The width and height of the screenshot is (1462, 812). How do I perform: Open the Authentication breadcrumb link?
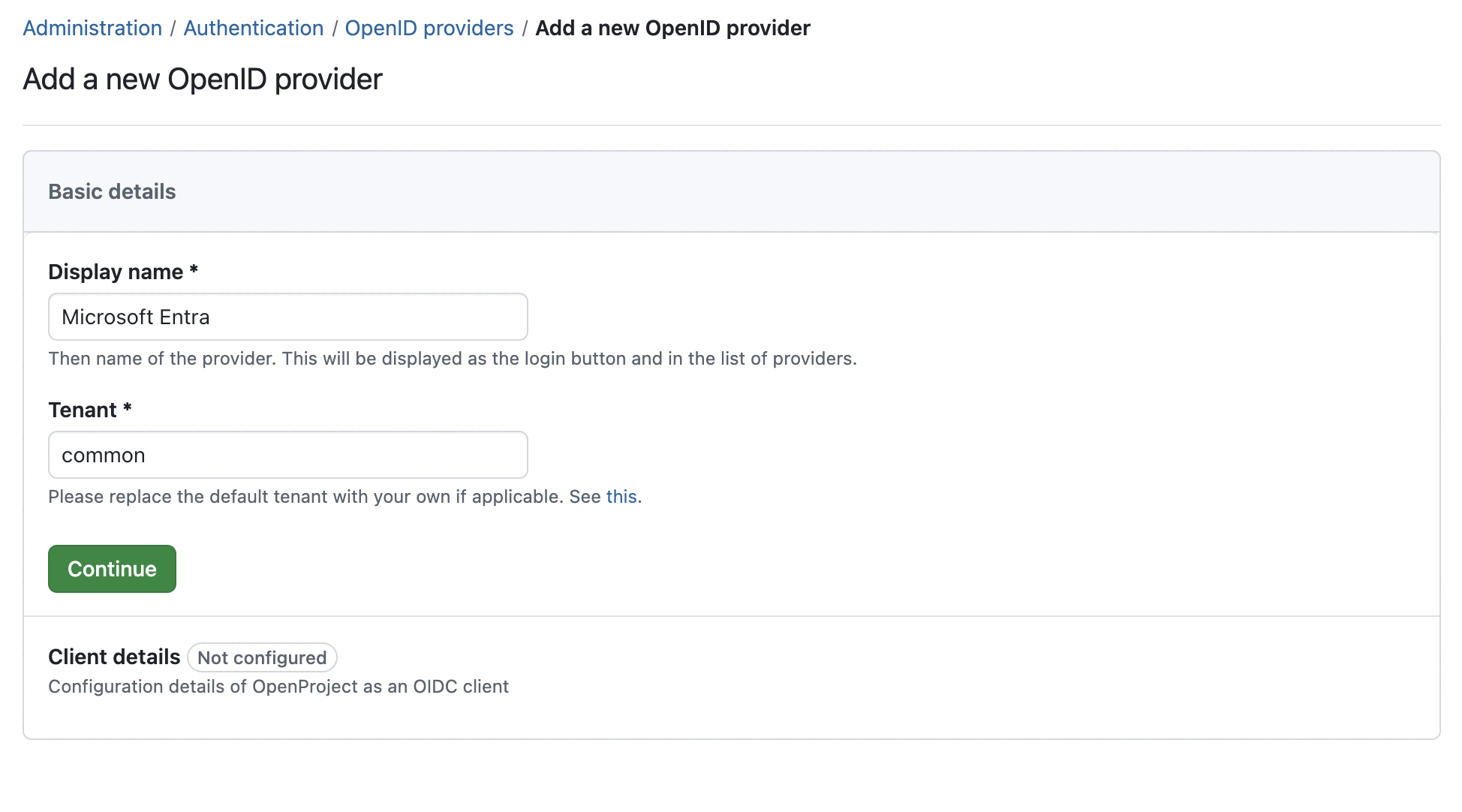[253, 28]
